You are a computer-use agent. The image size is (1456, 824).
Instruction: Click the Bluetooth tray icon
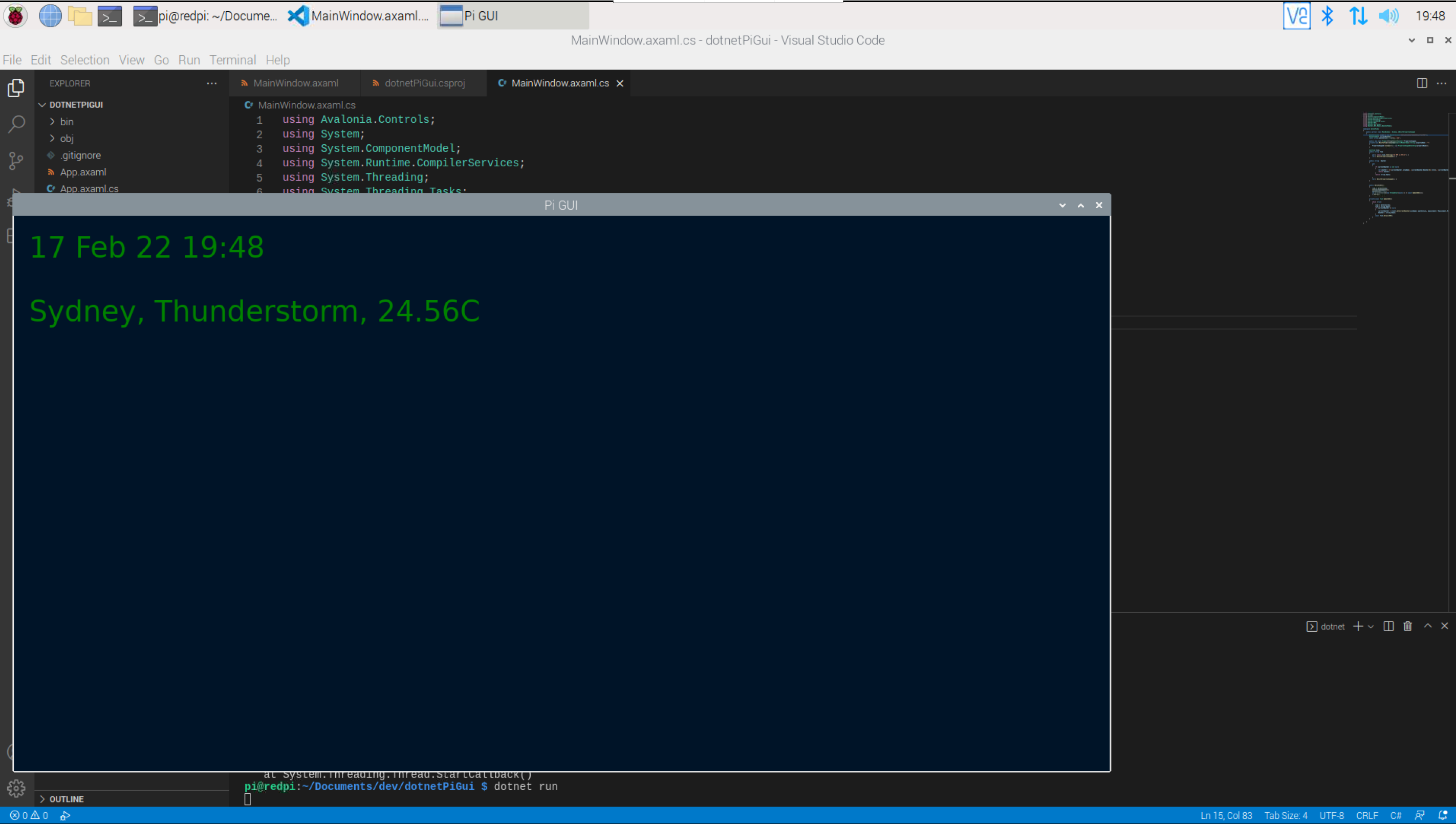1327,16
